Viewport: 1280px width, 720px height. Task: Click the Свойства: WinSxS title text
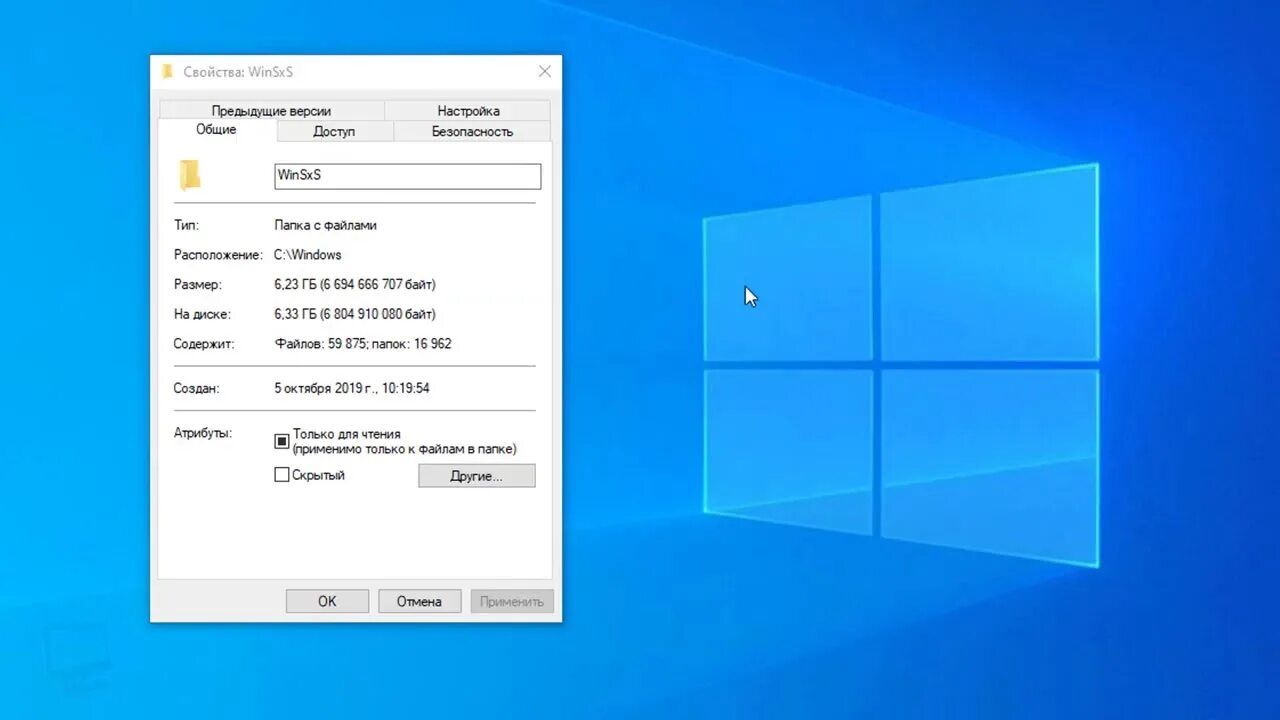[x=238, y=72]
